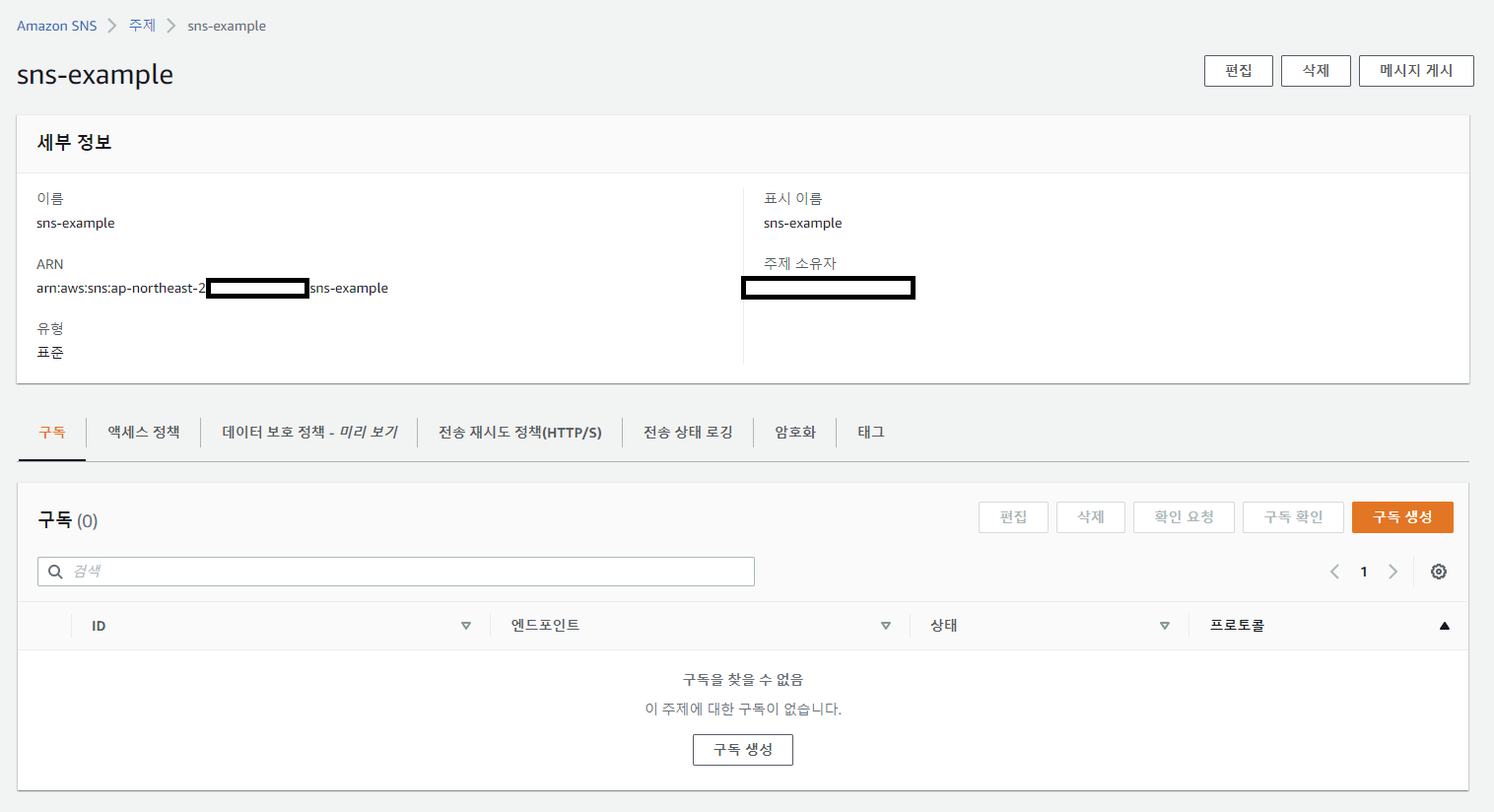Open Amazon SNS breadcrumb link
This screenshot has width=1494, height=812.
coord(56,26)
